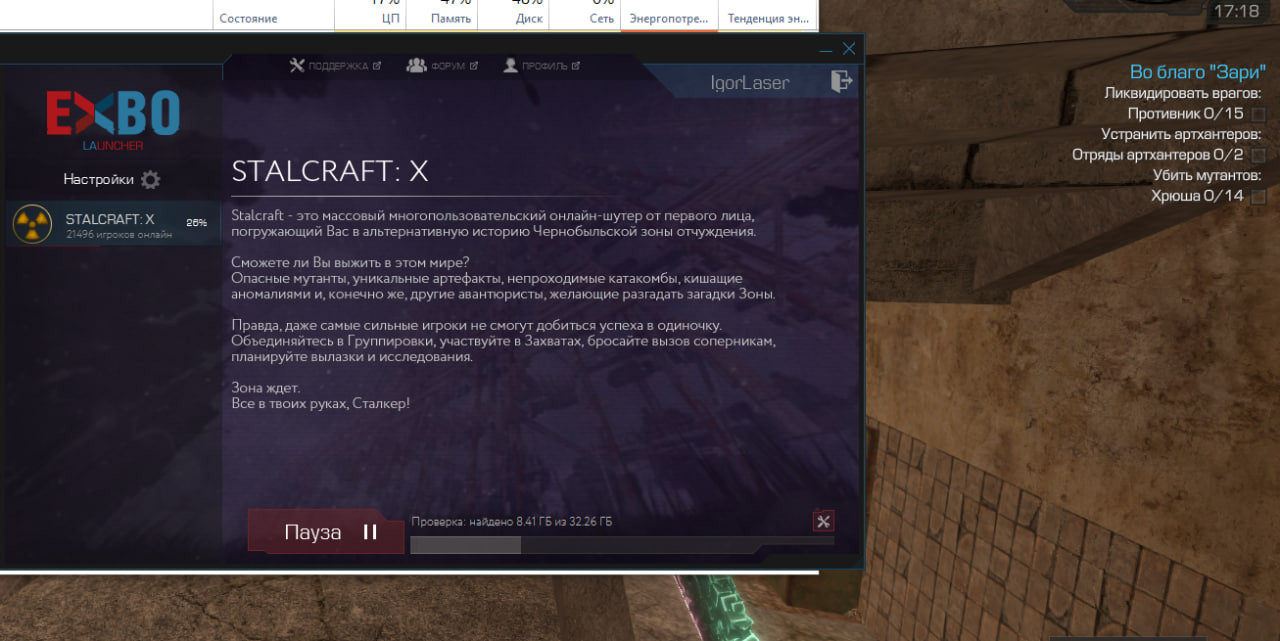Minimize the EXBO launcher window
Image resolution: width=1280 pixels, height=641 pixels.
826,49
